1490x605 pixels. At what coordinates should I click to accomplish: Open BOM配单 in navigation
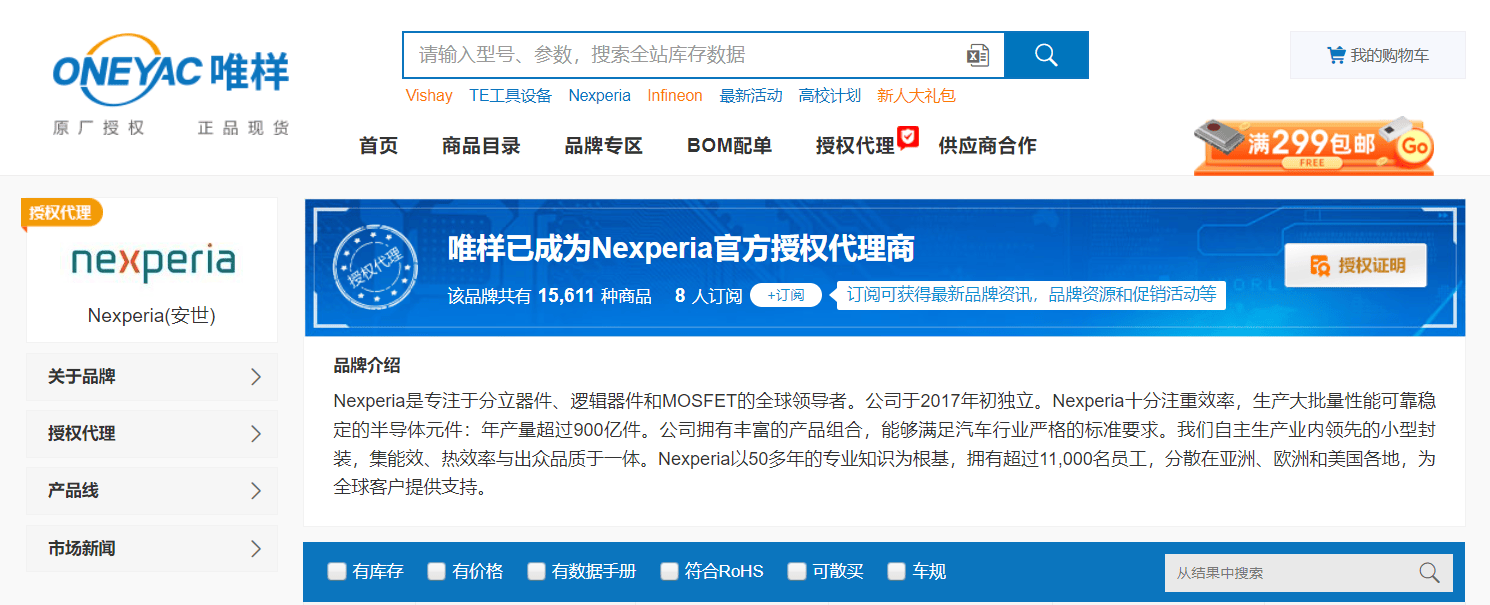[x=729, y=146]
